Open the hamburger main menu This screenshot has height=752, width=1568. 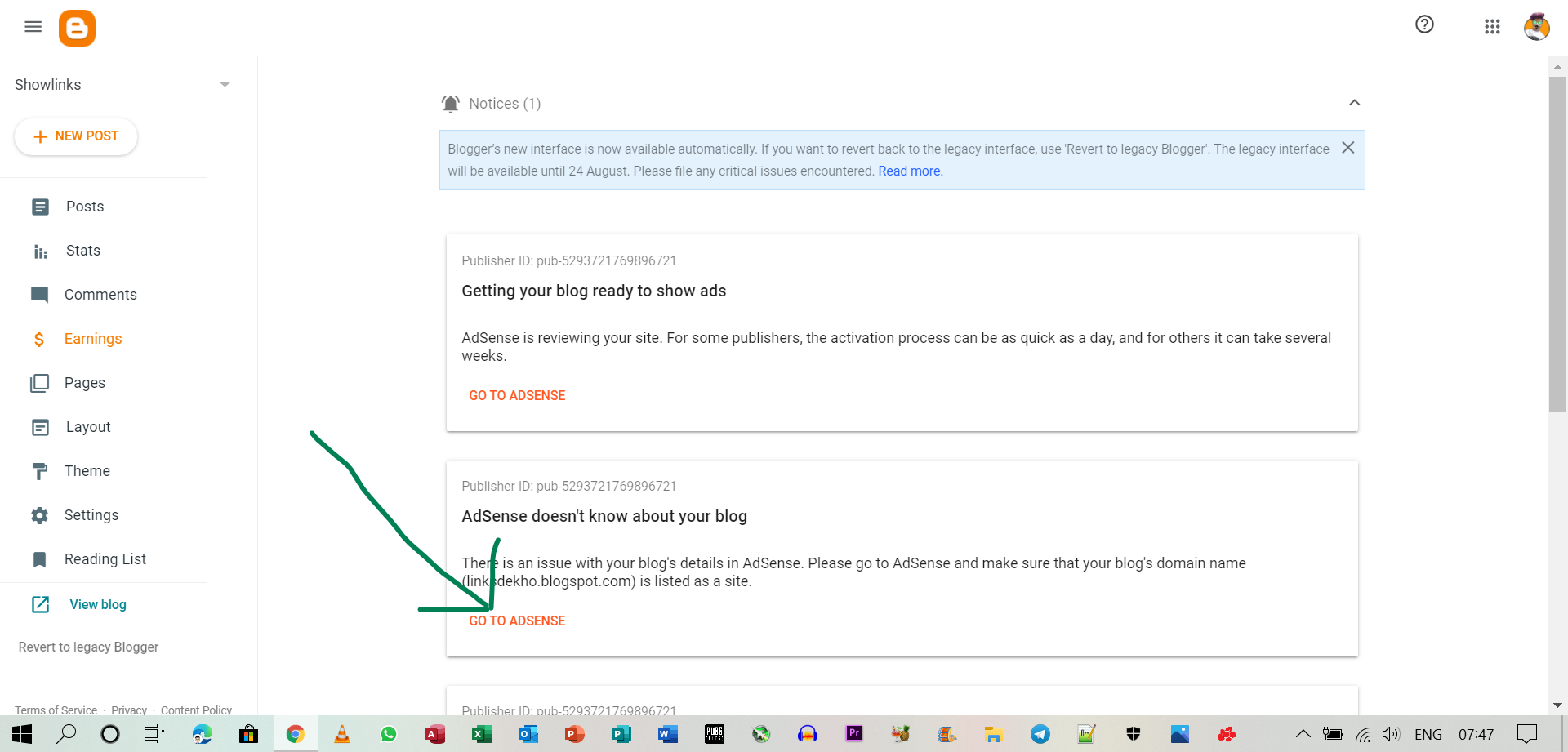33,27
